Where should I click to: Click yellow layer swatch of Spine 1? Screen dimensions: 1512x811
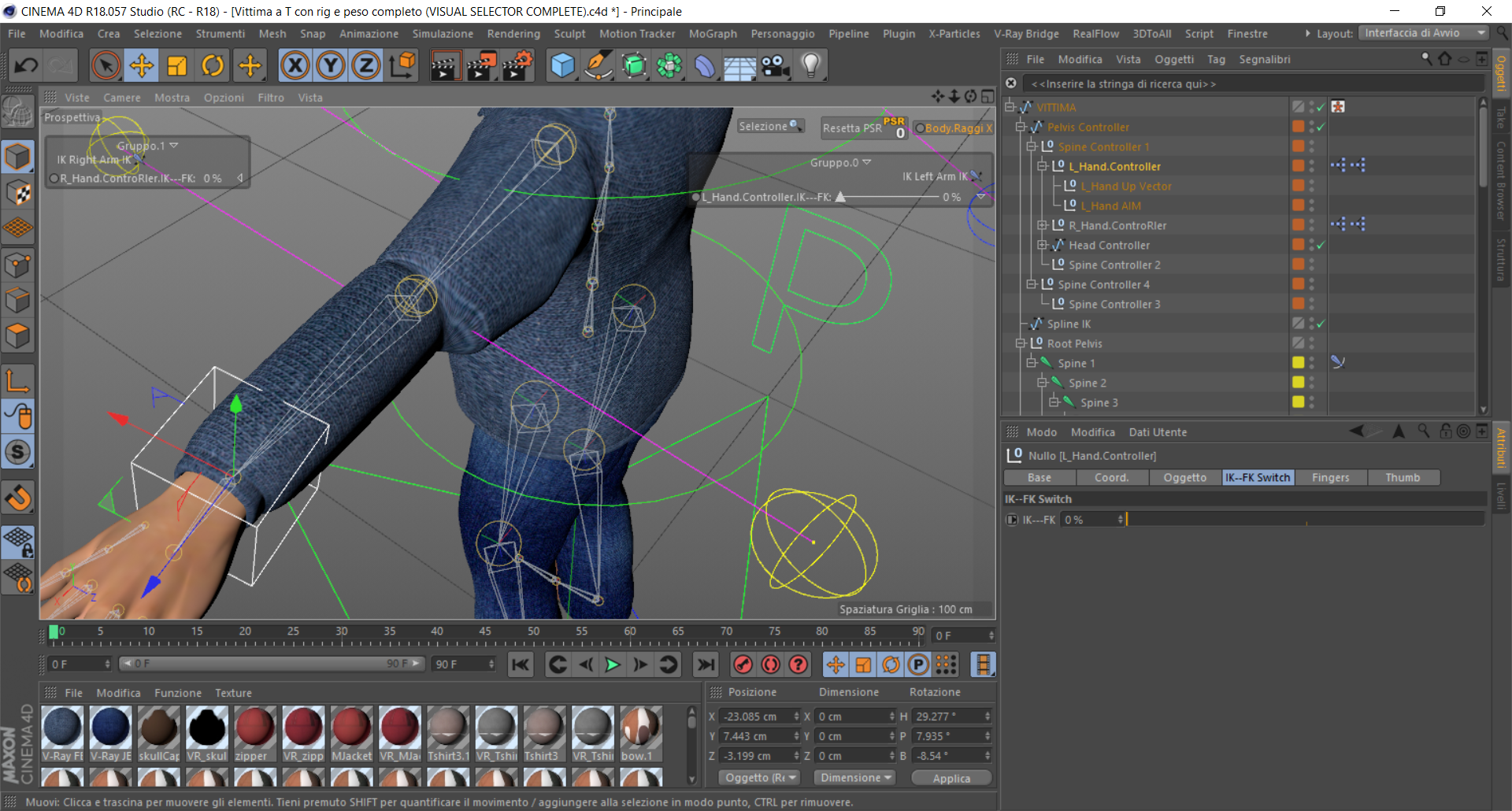coord(1298,363)
